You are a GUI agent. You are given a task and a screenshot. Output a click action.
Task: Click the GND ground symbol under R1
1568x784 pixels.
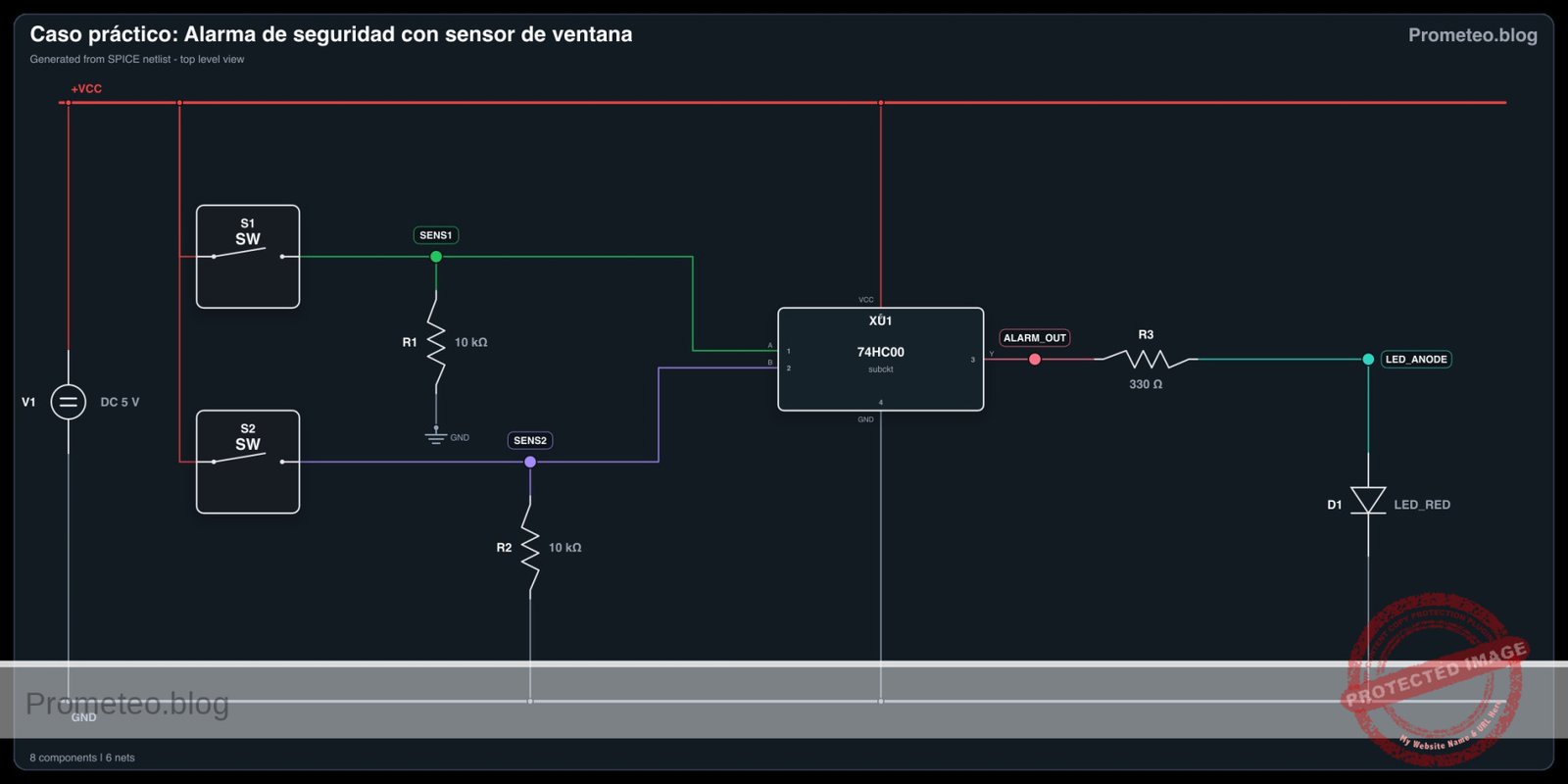click(x=436, y=436)
